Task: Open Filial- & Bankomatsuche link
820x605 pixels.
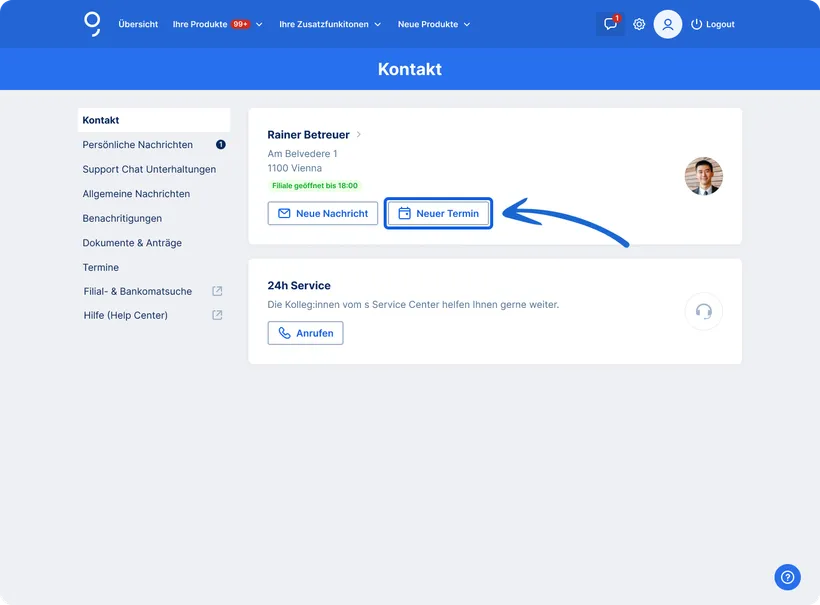Action: (138, 291)
